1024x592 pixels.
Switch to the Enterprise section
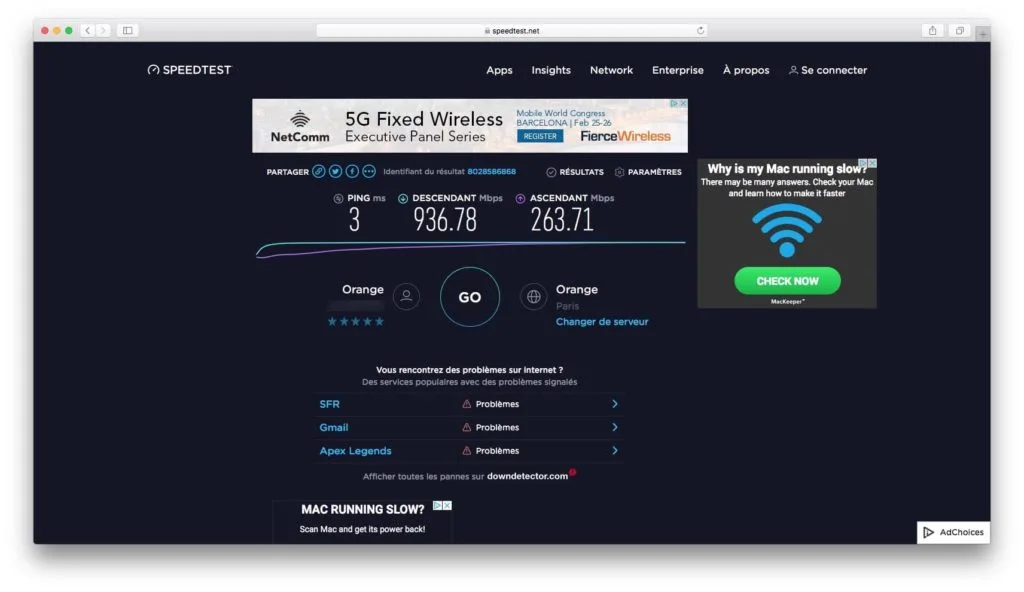(x=678, y=70)
